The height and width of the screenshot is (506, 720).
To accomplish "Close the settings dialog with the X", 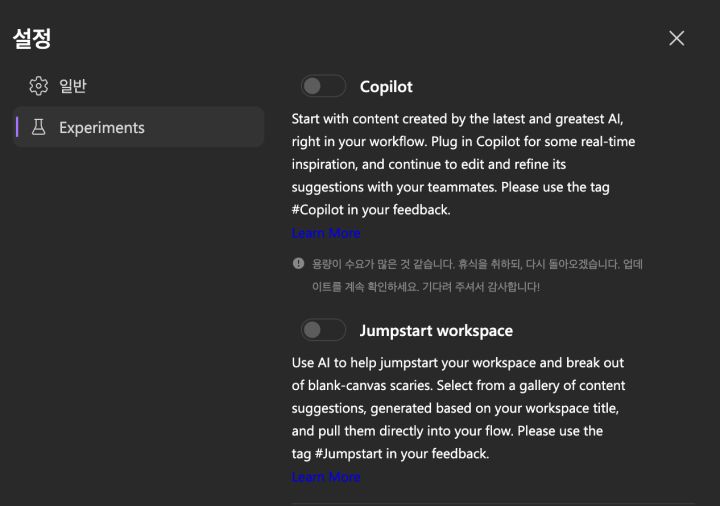I will (676, 38).
